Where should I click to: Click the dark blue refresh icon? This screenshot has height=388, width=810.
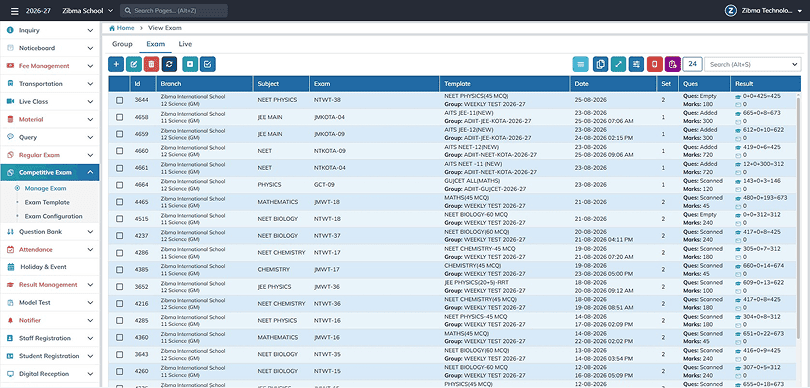(169, 64)
